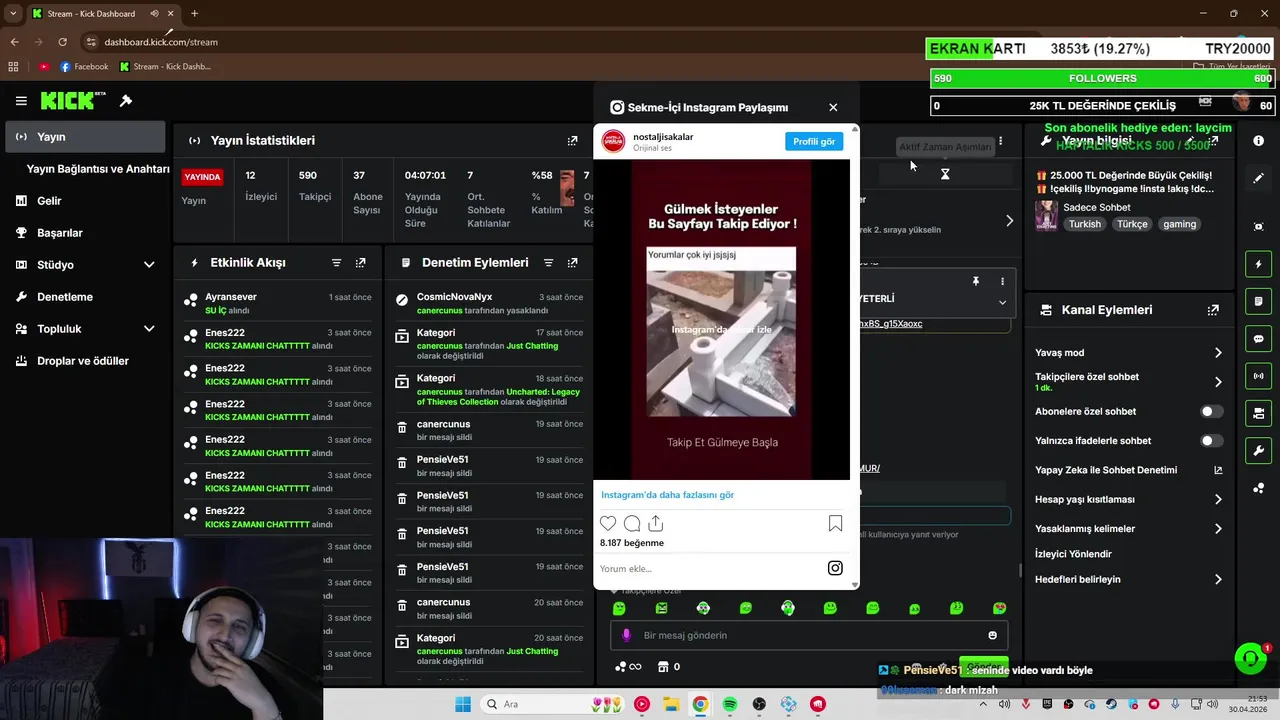This screenshot has height=720, width=1280.
Task: Click the screen capture icon in right toolbar
Action: [x=1258, y=227]
